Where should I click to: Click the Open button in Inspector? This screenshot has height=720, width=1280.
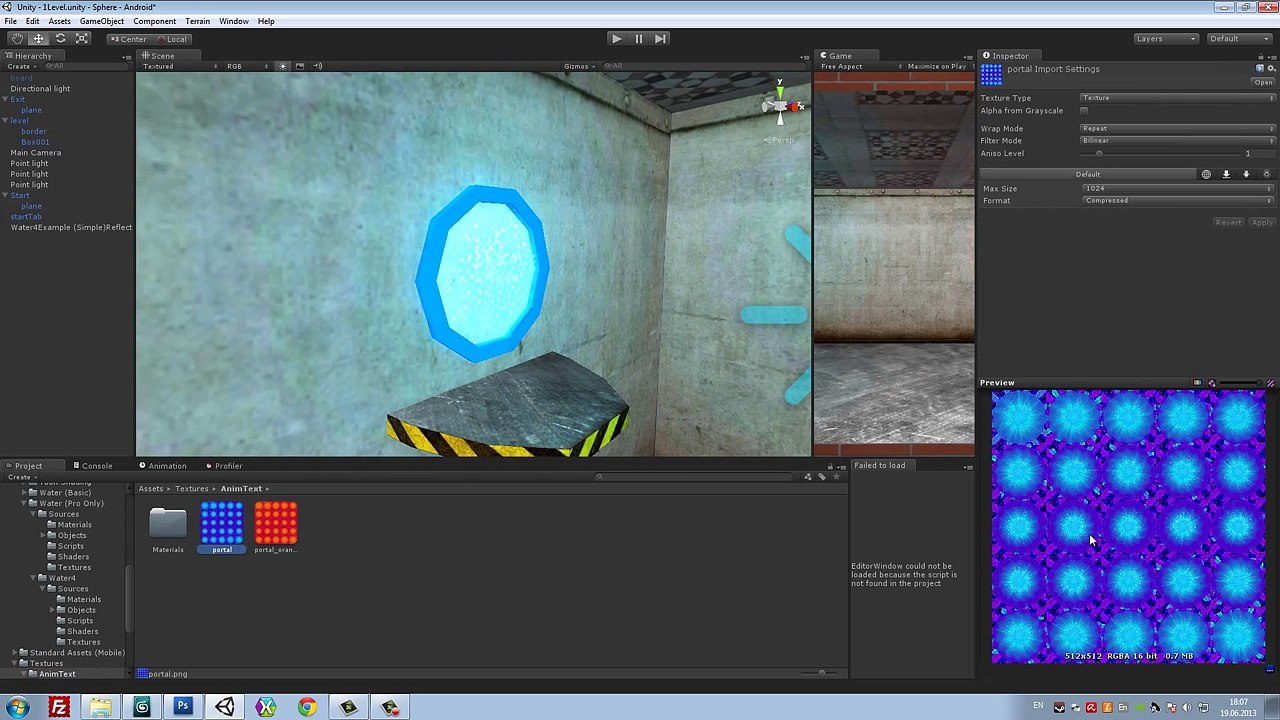(1264, 82)
